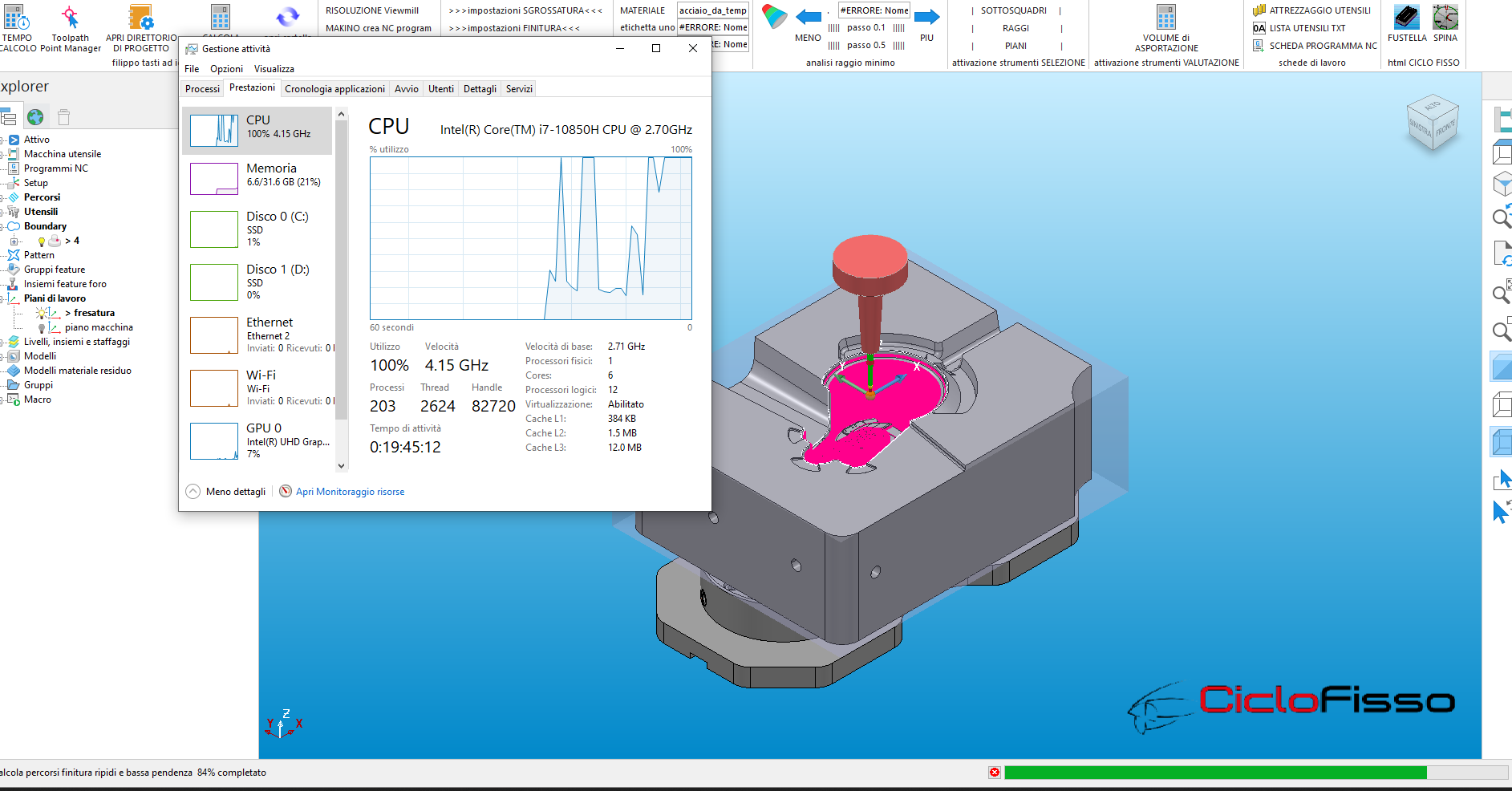Toggle PIANI selection tool
The height and width of the screenshot is (791, 1512).
(x=1015, y=46)
